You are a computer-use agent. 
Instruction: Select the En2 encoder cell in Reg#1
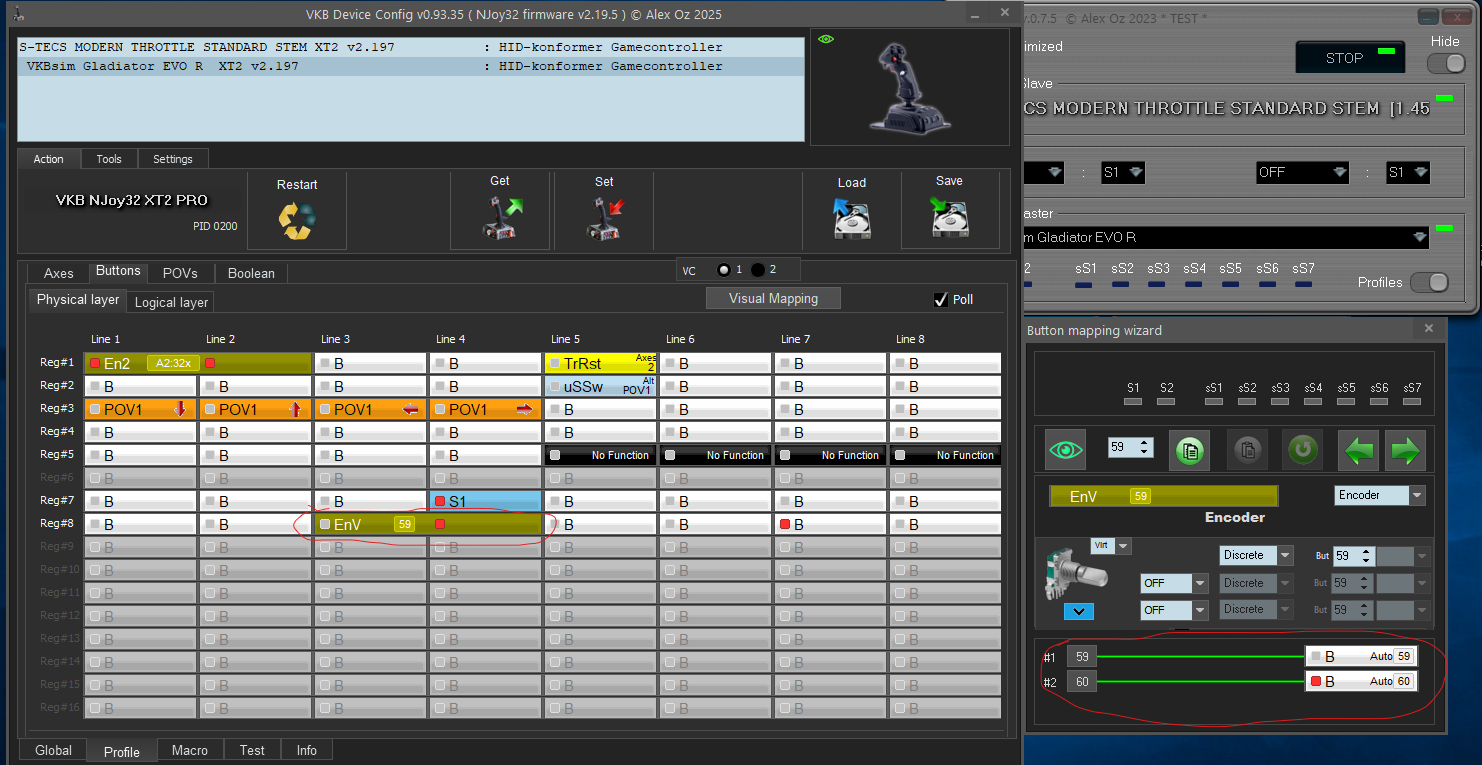coord(198,363)
